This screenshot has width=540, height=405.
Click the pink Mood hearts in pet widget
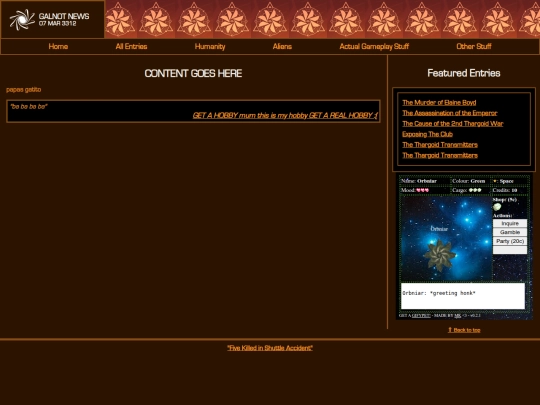coord(423,190)
